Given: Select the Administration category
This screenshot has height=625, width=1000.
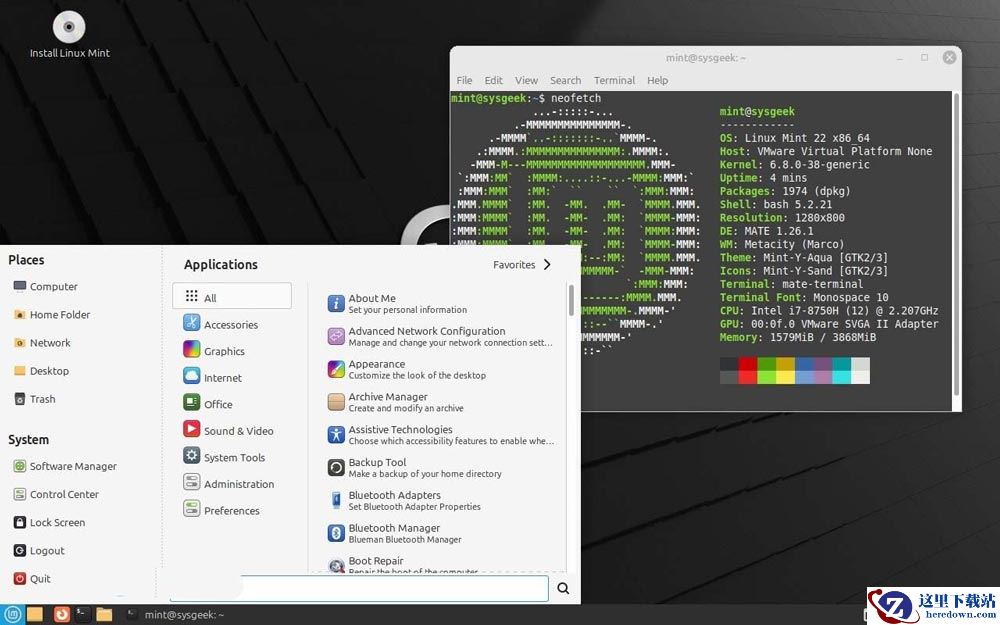Looking at the screenshot, I should click(228, 483).
